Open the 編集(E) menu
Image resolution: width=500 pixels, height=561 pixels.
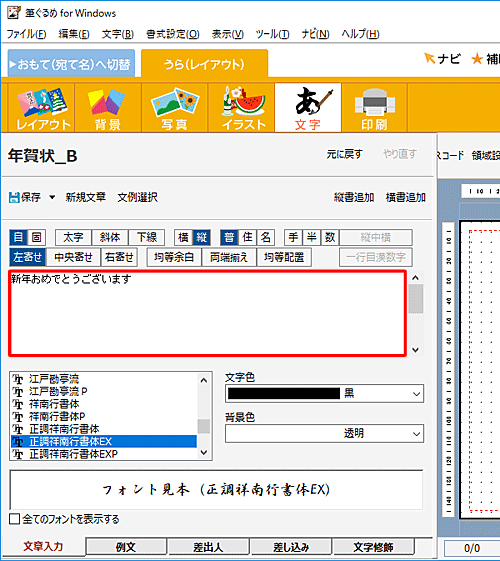74,34
